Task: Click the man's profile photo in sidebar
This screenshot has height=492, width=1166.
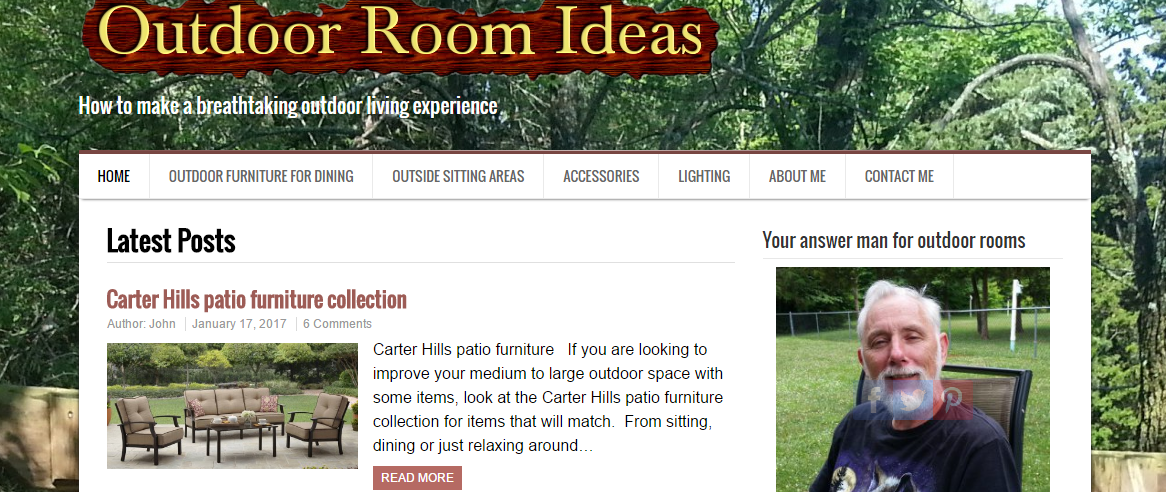Action: tap(912, 379)
